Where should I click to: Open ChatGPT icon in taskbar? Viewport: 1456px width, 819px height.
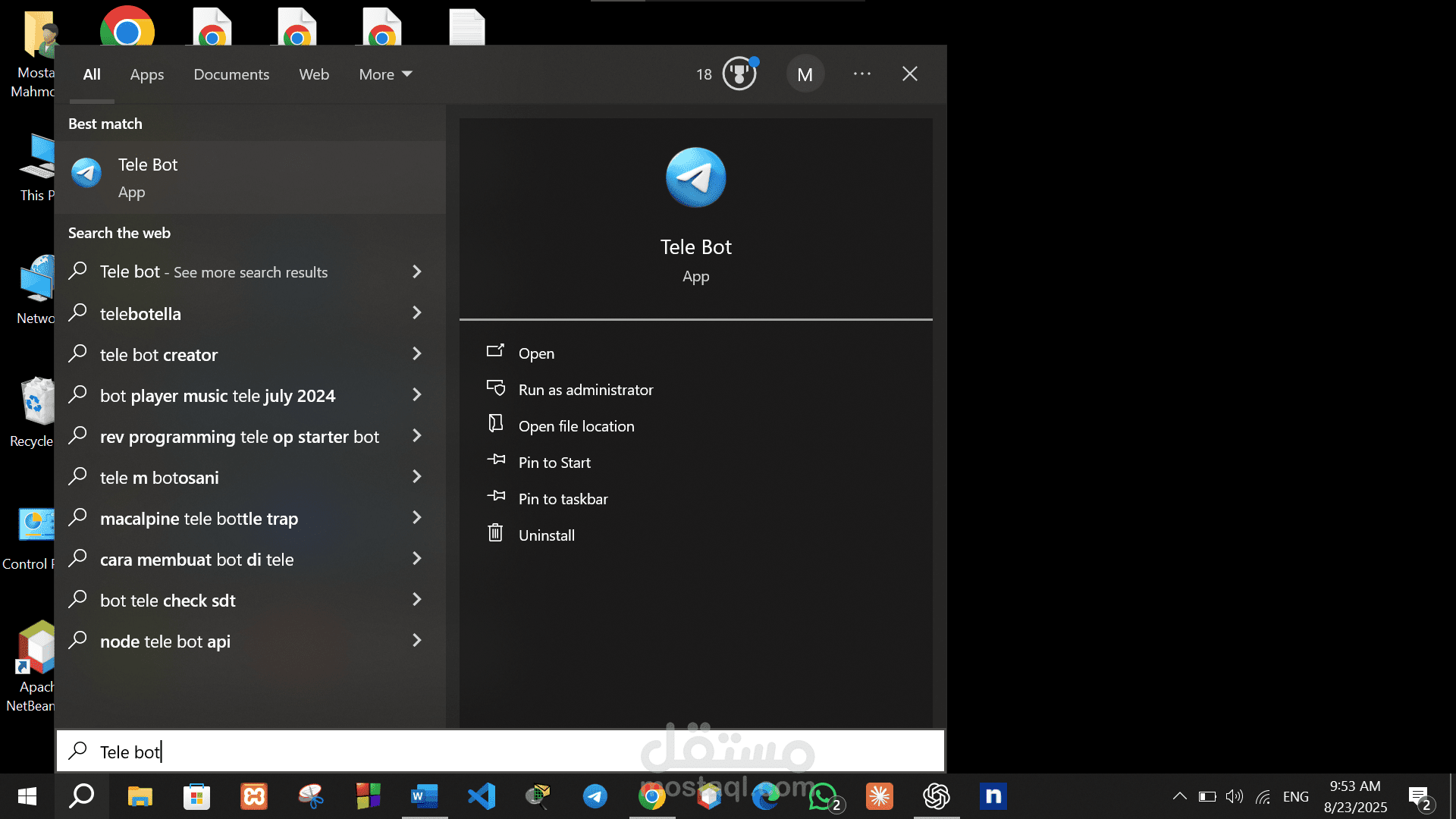[937, 796]
